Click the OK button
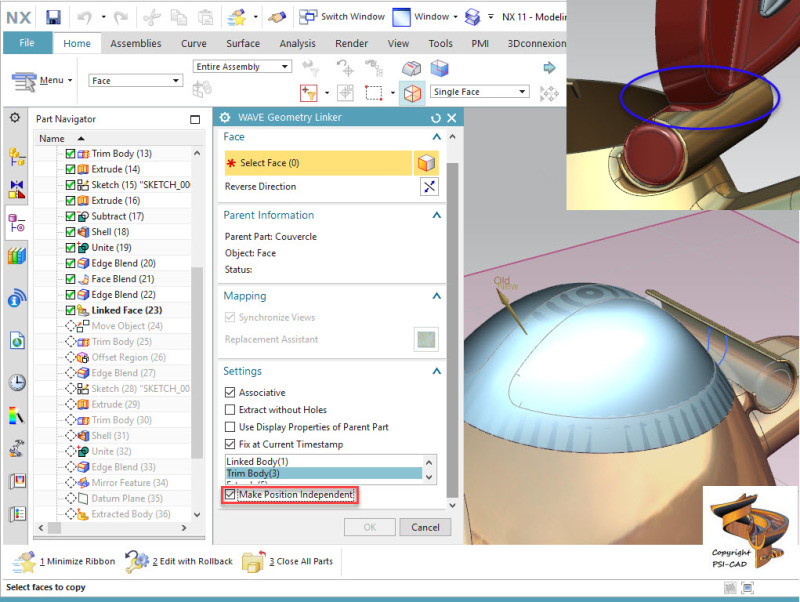 [x=370, y=528]
